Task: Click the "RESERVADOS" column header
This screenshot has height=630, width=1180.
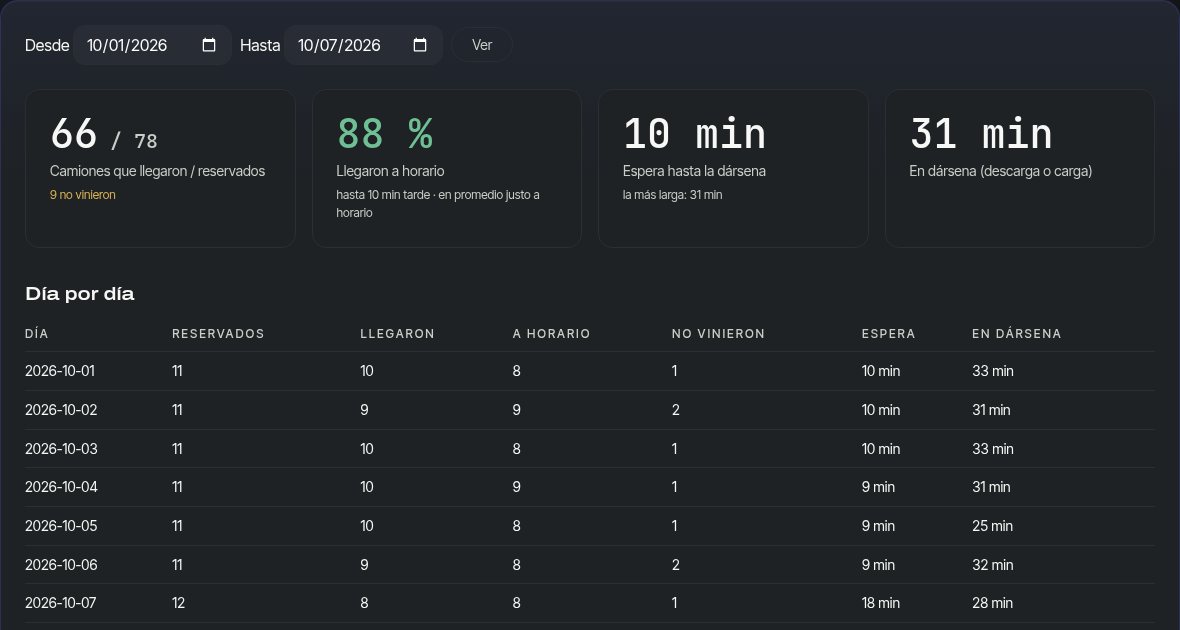Action: [218, 333]
